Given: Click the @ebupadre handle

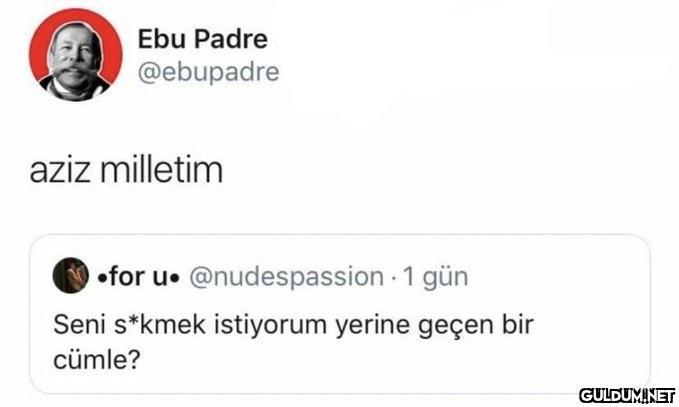Looking at the screenshot, I should [x=207, y=72].
